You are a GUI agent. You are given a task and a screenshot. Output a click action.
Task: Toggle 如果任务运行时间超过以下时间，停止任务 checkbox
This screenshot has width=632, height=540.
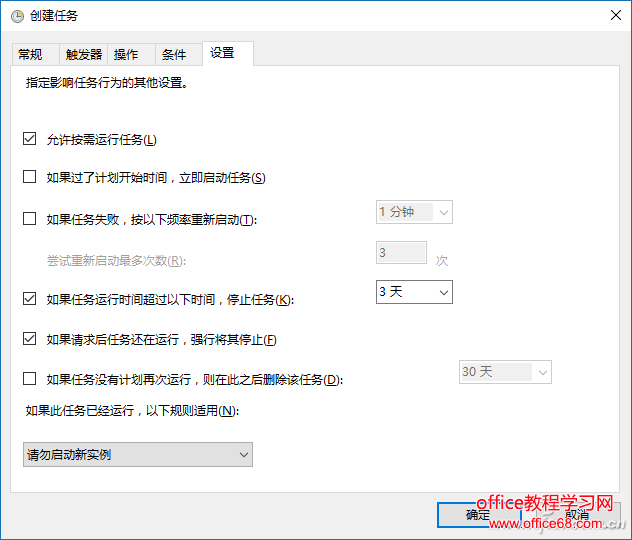[x=29, y=299]
